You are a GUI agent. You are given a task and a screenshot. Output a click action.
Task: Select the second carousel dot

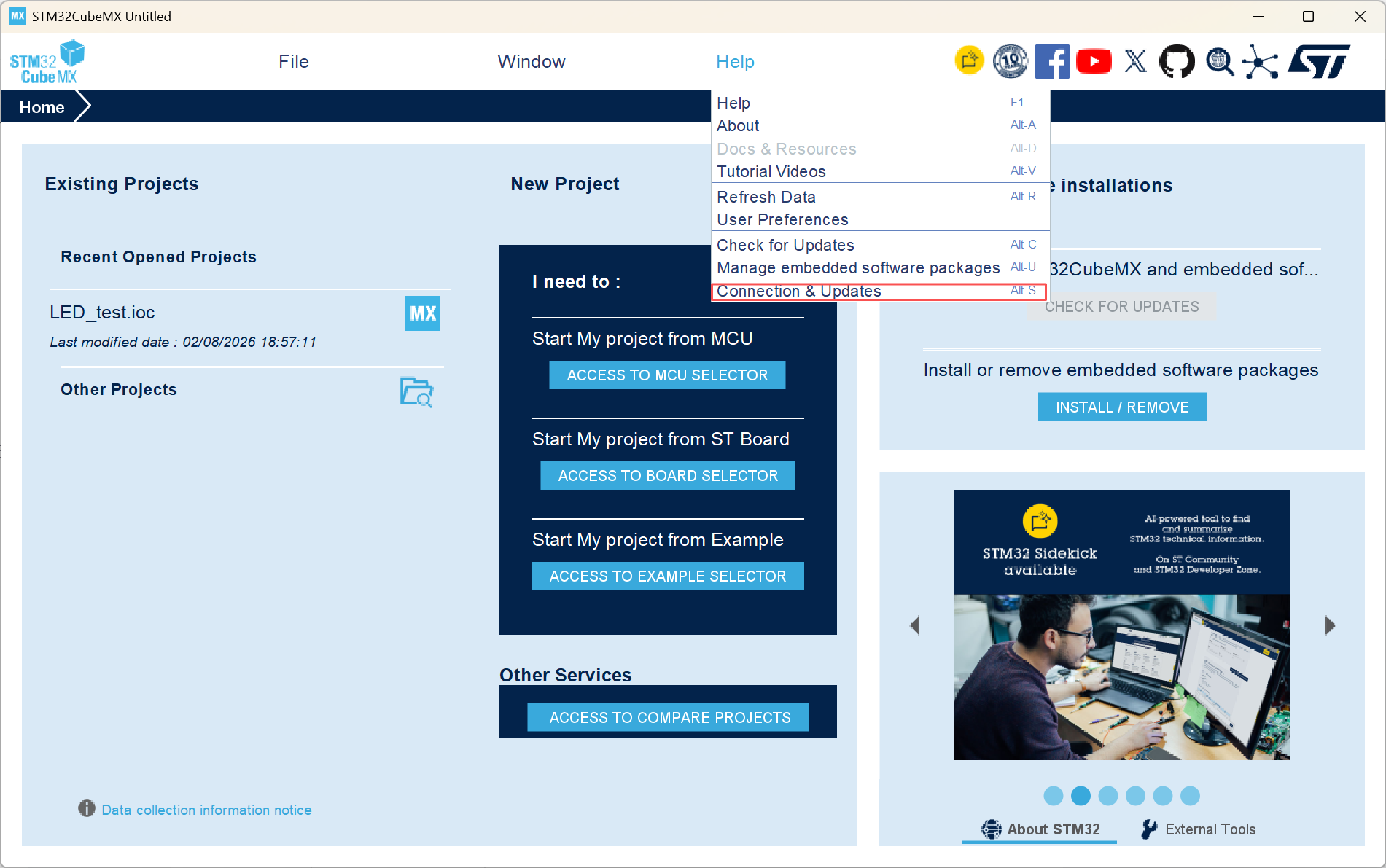pyautogui.click(x=1081, y=796)
